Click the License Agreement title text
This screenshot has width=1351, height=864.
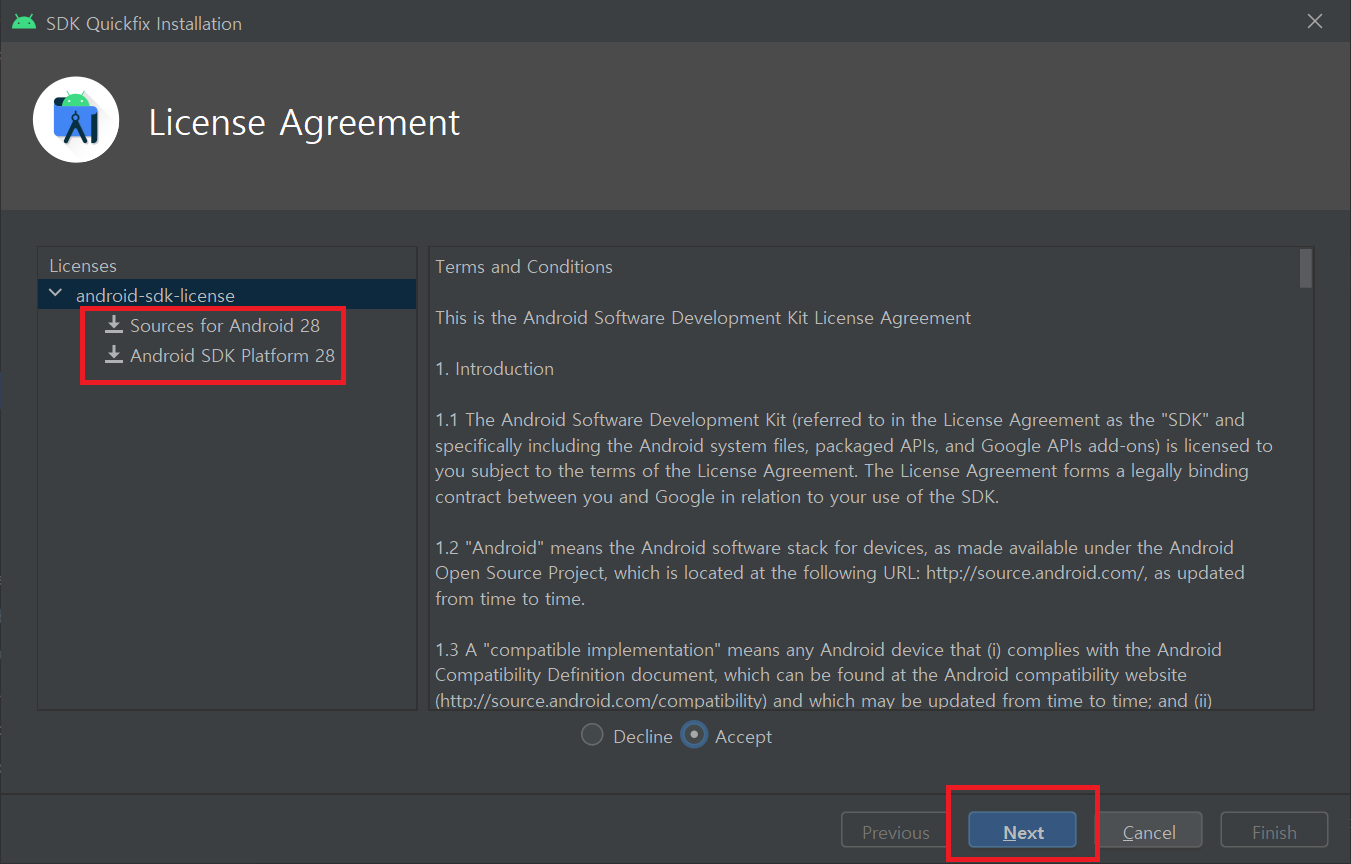[305, 122]
